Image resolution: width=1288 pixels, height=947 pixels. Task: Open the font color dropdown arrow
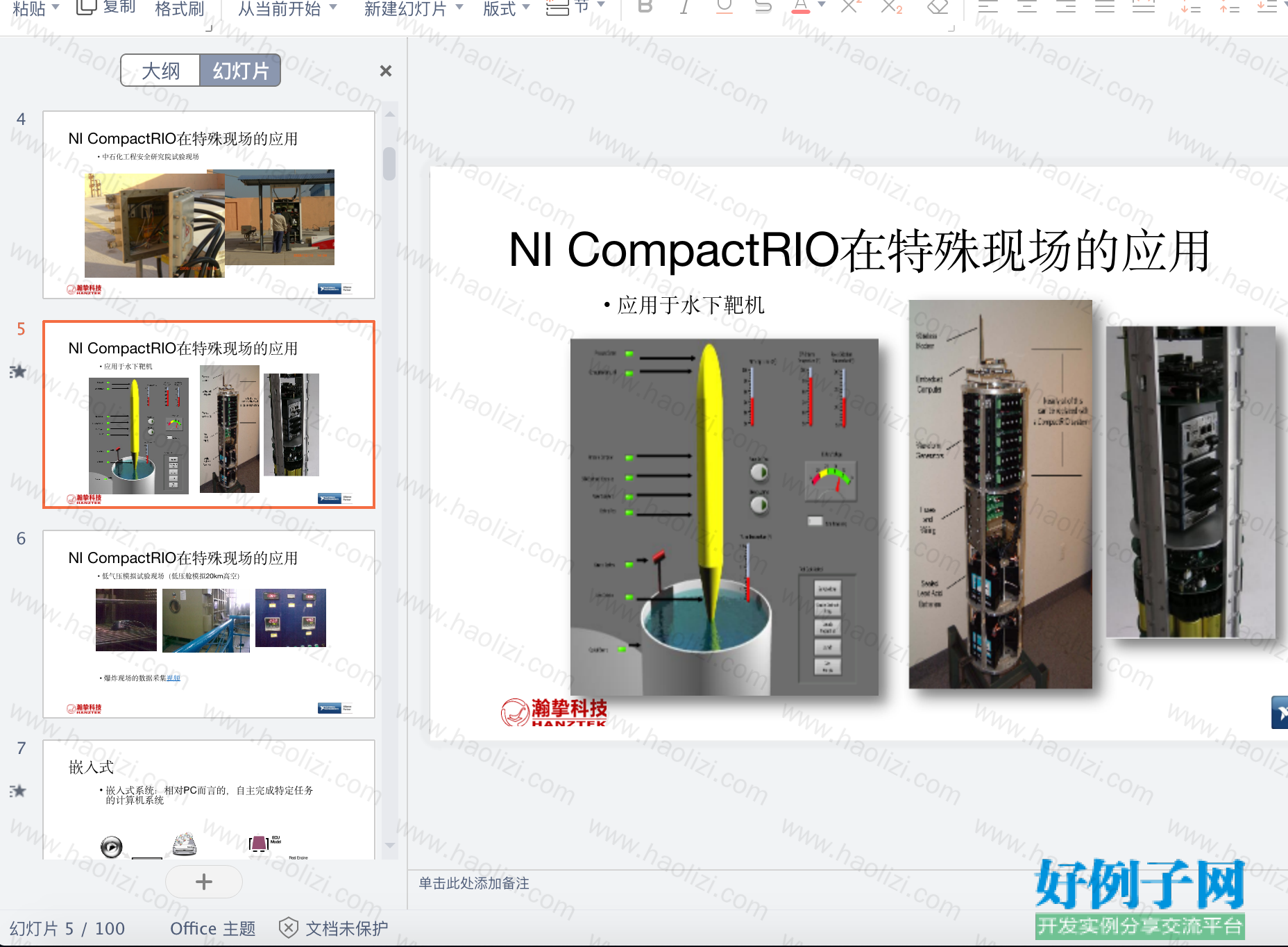(x=822, y=6)
